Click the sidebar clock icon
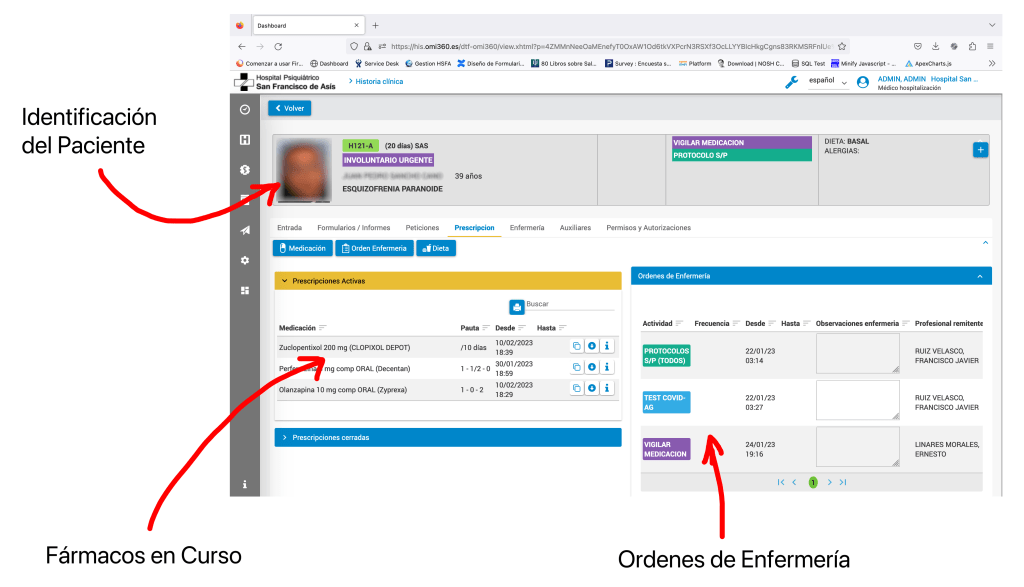This screenshot has width=1024, height=587. click(245, 110)
